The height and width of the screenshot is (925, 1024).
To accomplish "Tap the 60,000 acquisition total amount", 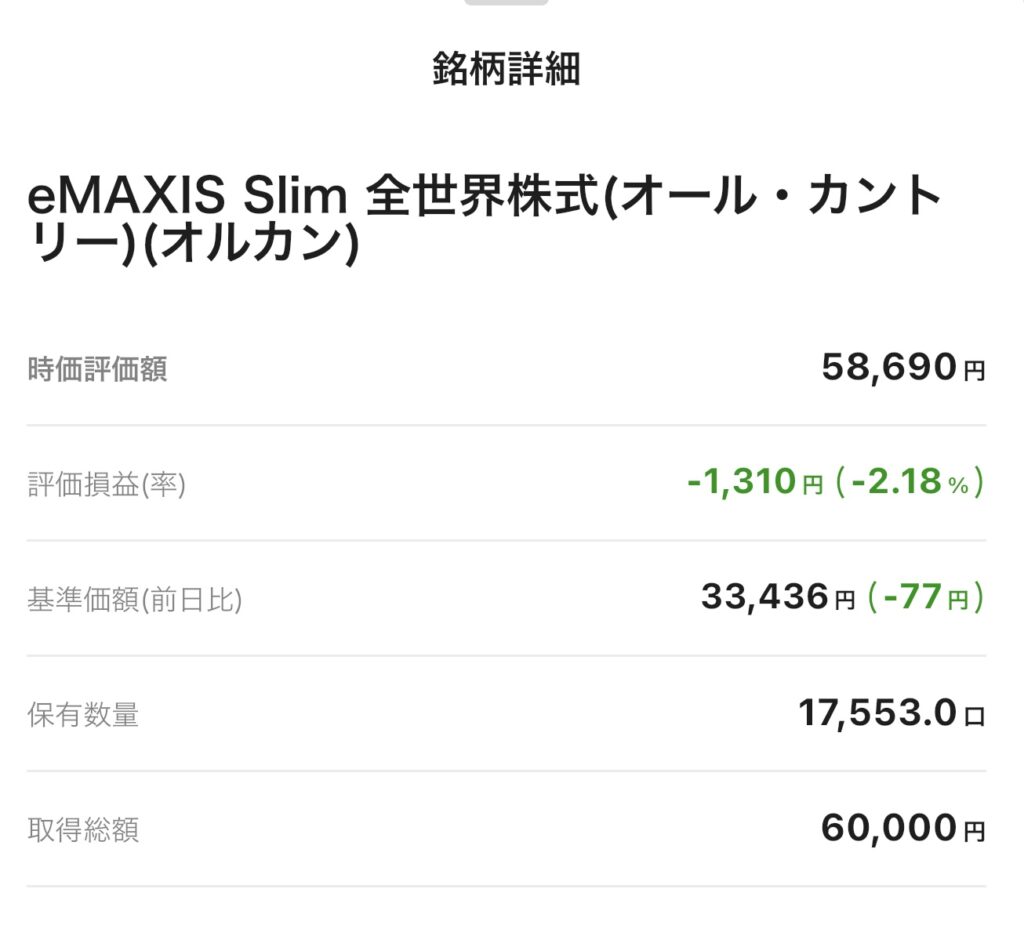I will click(x=889, y=829).
